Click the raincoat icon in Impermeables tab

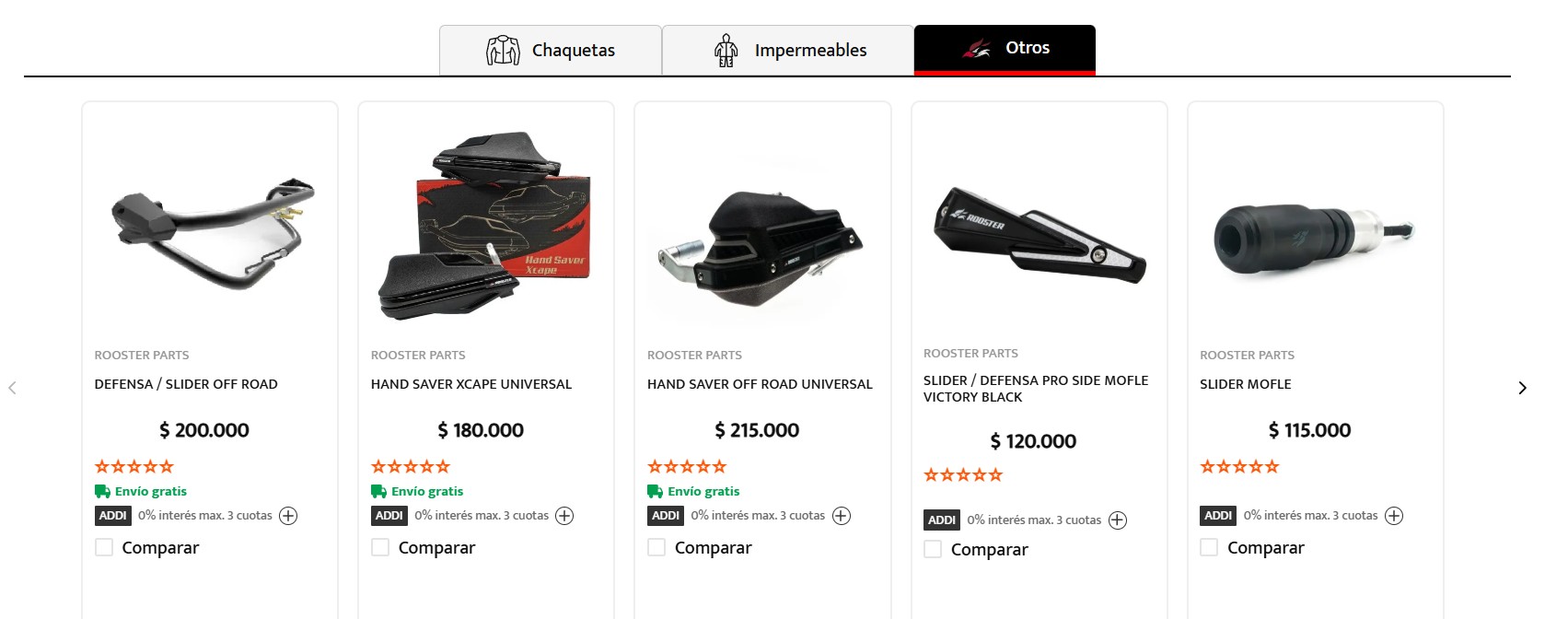726,50
